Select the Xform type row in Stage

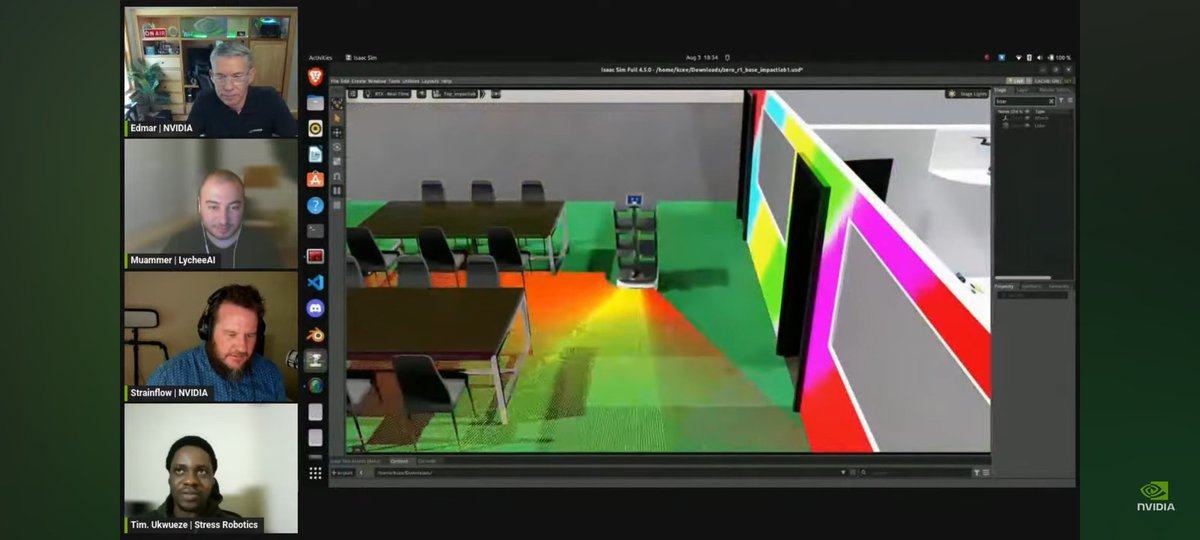(x=1041, y=118)
